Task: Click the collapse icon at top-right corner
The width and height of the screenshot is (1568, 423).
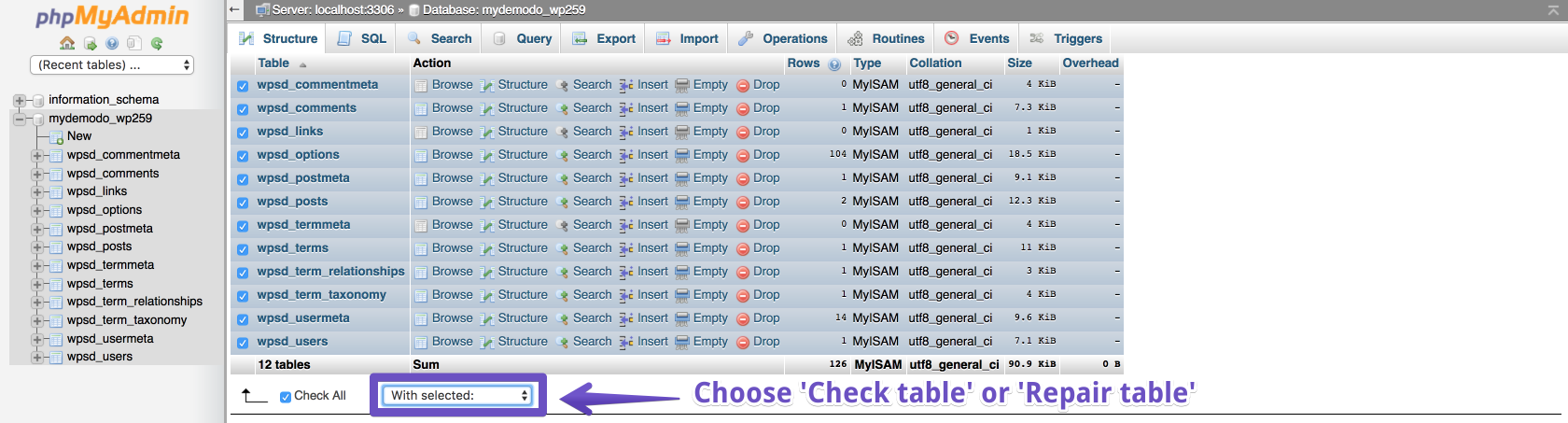Action: pos(1553,10)
